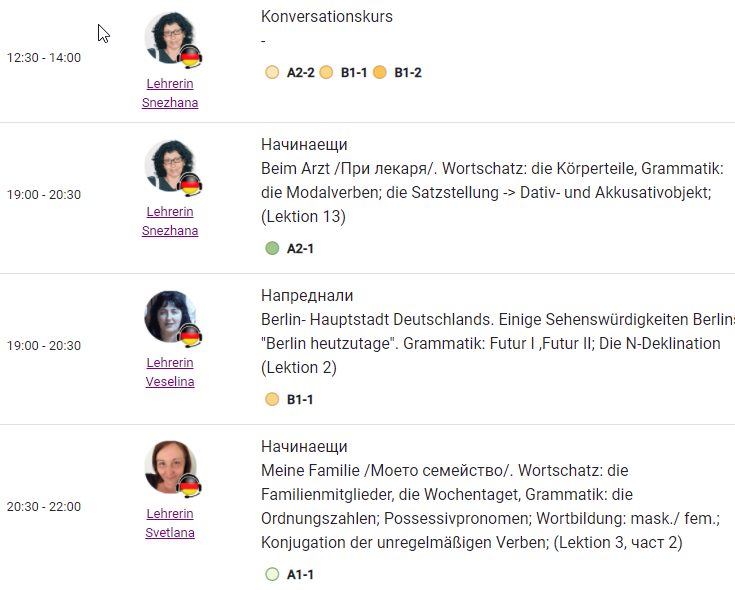Click the B1-1 dot in the Напреднали row
The width and height of the screenshot is (735, 590).
pyautogui.click(x=272, y=399)
